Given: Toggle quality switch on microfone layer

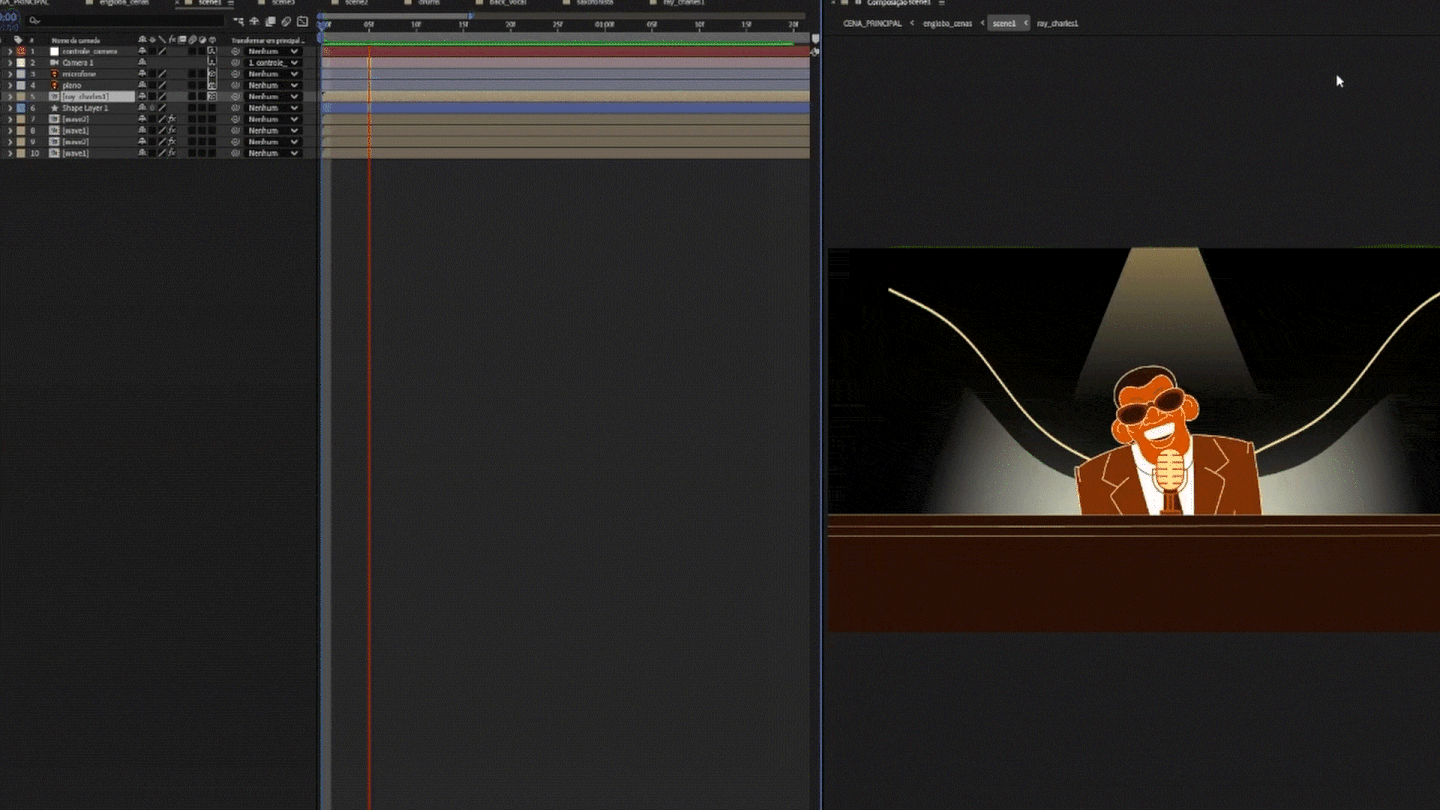Looking at the screenshot, I should [x=162, y=74].
